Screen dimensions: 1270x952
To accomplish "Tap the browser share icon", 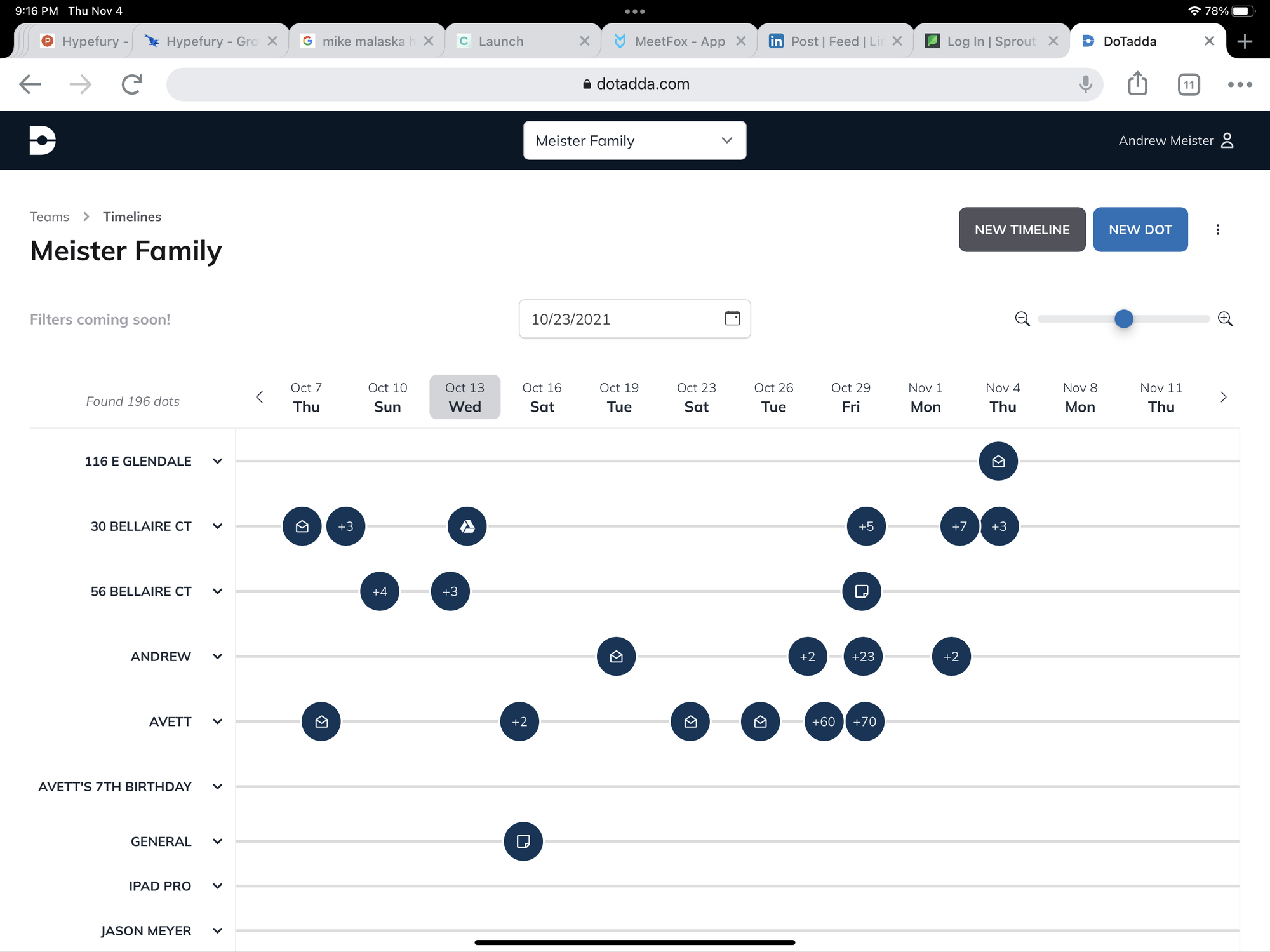I will tap(1137, 84).
